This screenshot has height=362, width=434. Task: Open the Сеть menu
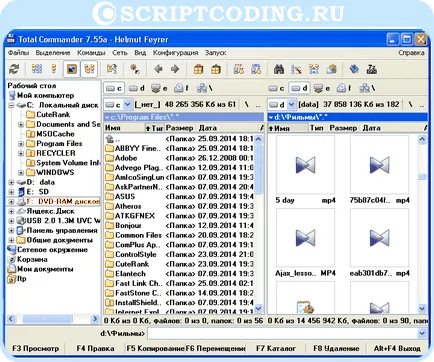[x=120, y=53]
